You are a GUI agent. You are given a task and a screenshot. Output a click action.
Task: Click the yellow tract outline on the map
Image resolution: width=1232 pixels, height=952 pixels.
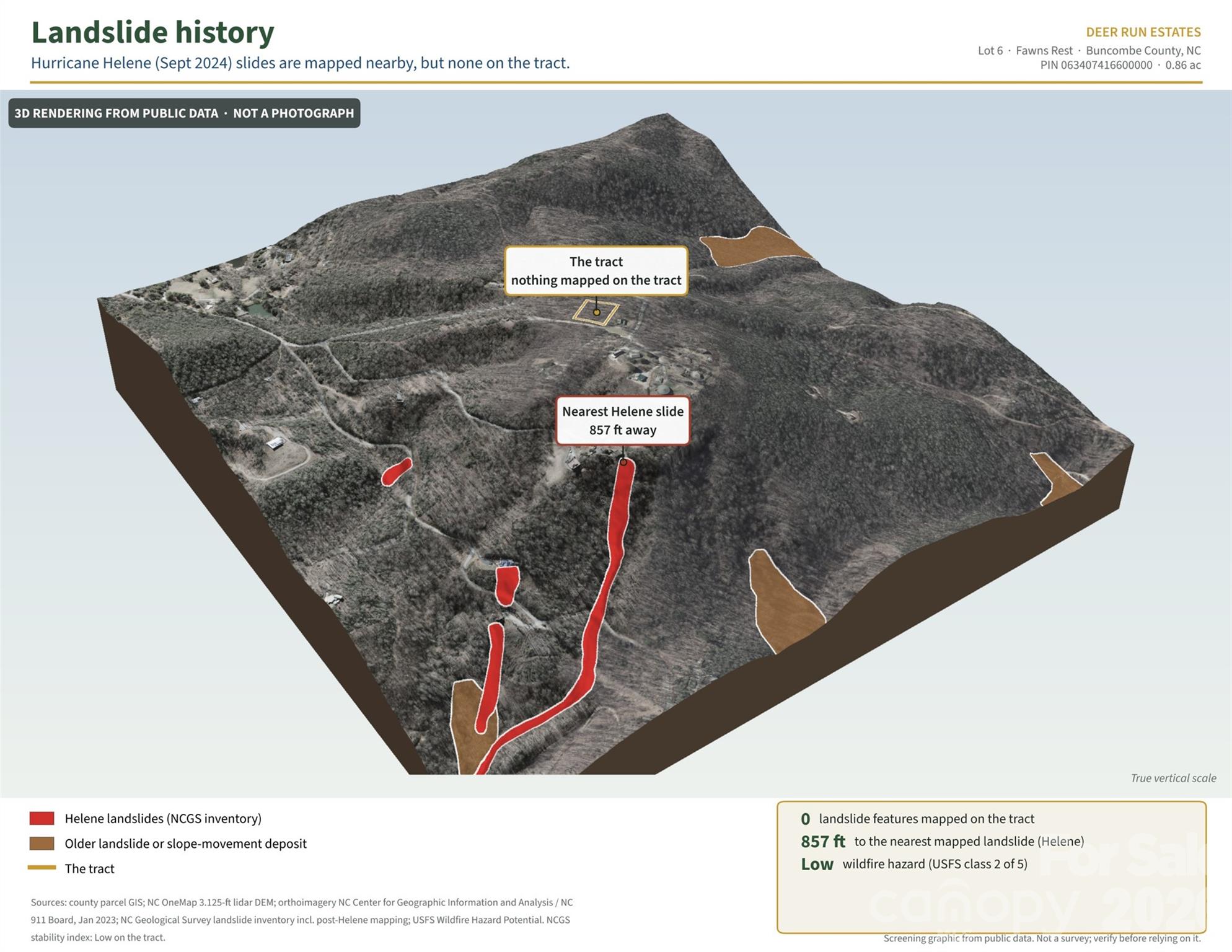[x=596, y=312]
